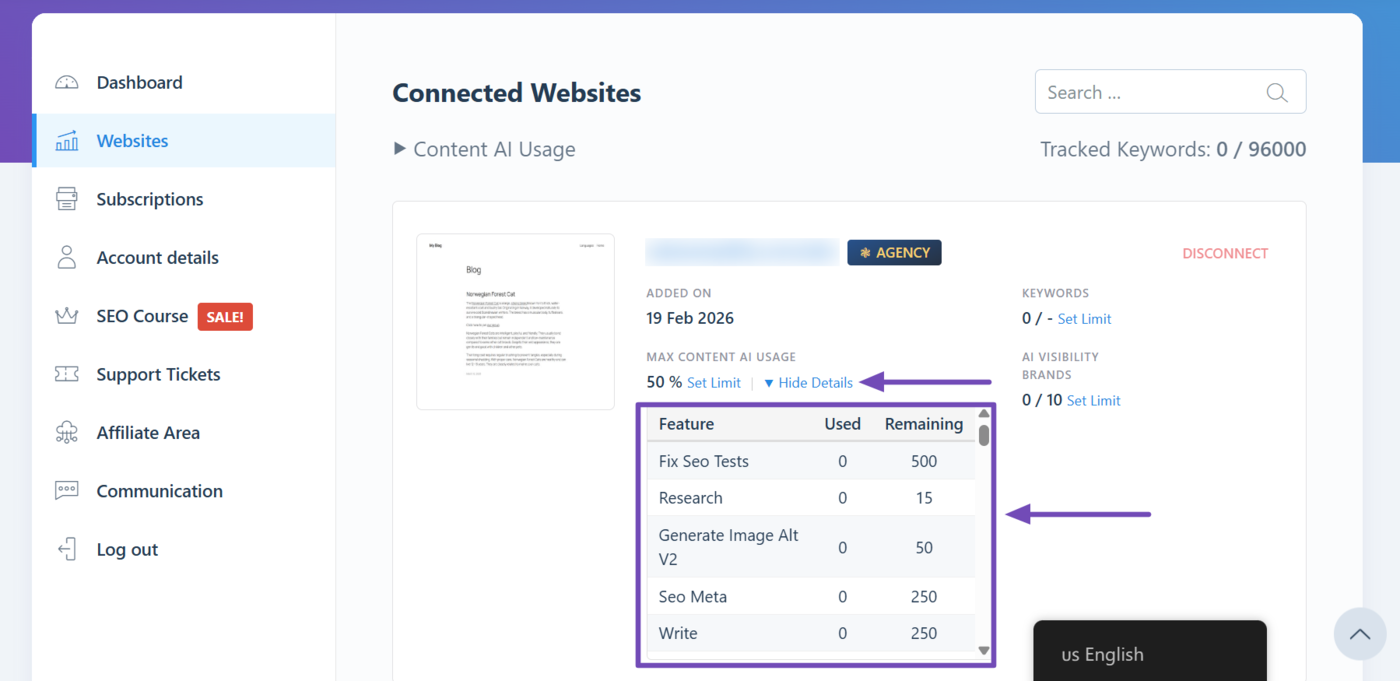The width and height of the screenshot is (1400, 681).
Task: Click the added date 19 Feb 2026
Action: coord(690,318)
